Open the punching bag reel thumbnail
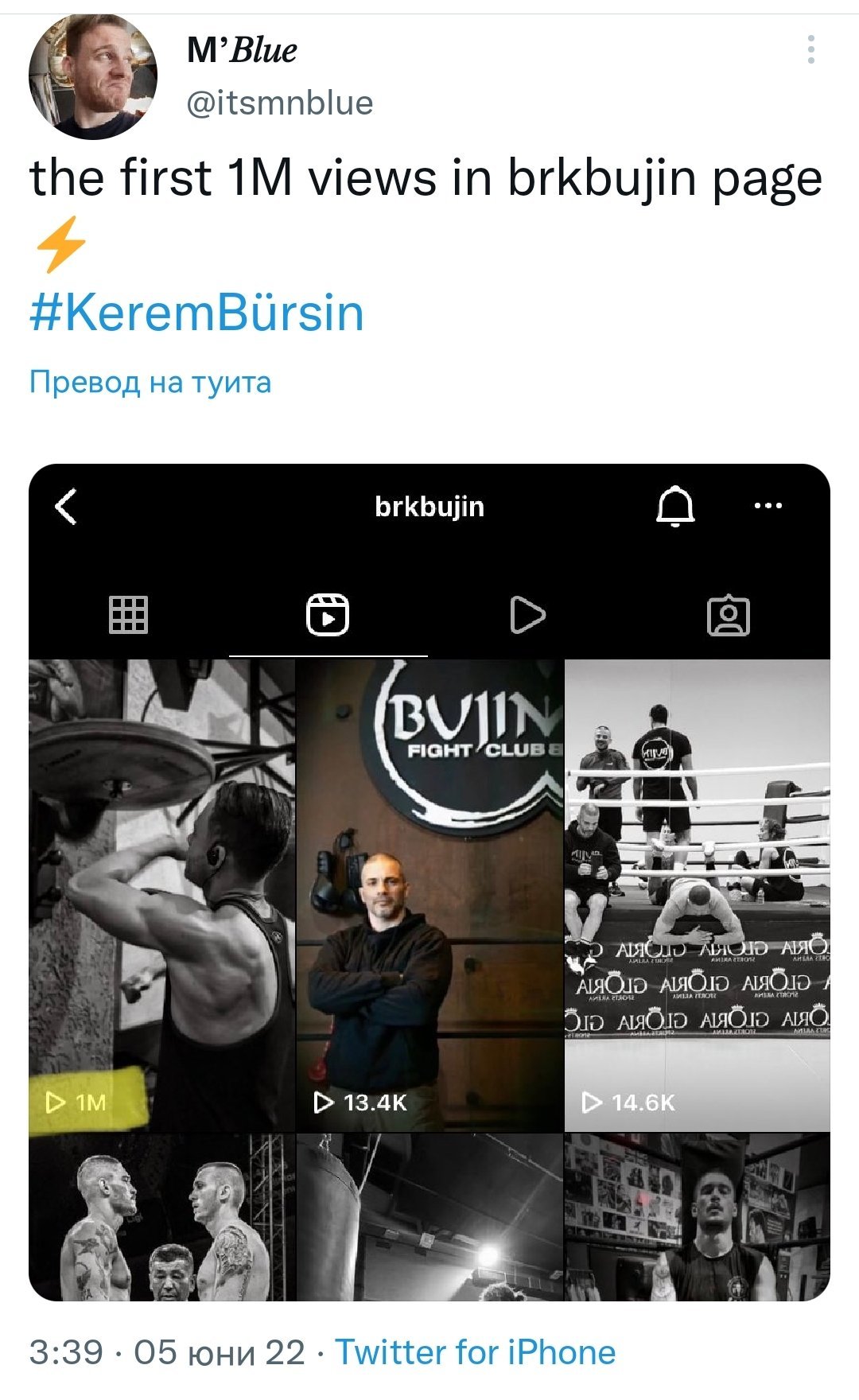The height and width of the screenshot is (1400, 859). (x=429, y=1218)
